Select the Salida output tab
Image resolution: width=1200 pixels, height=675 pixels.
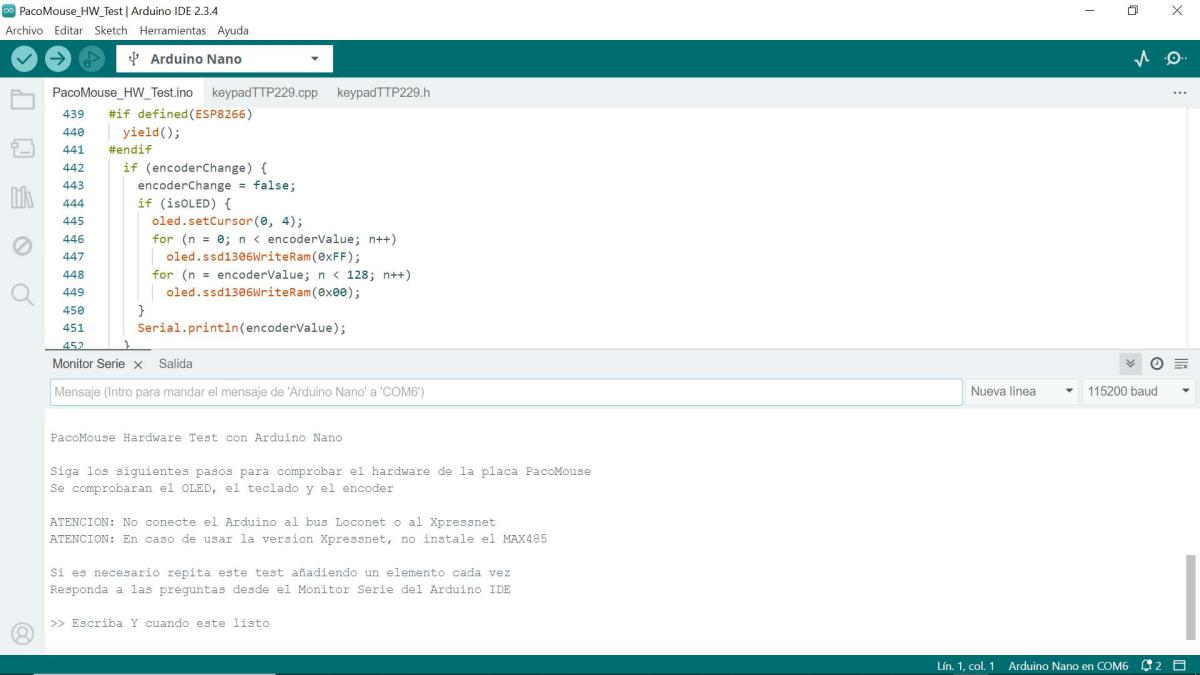pyautogui.click(x=175, y=364)
